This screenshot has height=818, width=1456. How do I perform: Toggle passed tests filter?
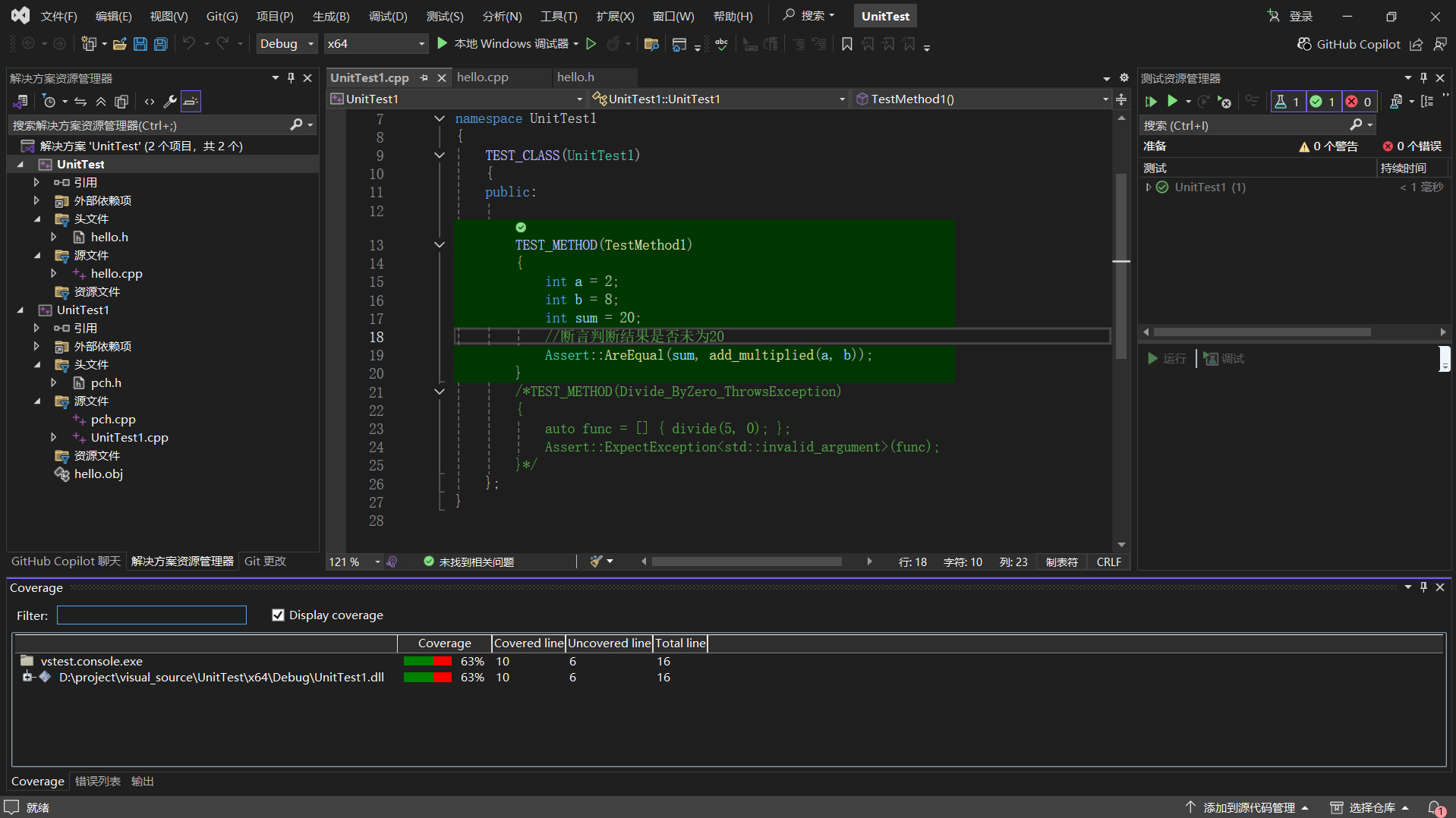[x=1324, y=101]
